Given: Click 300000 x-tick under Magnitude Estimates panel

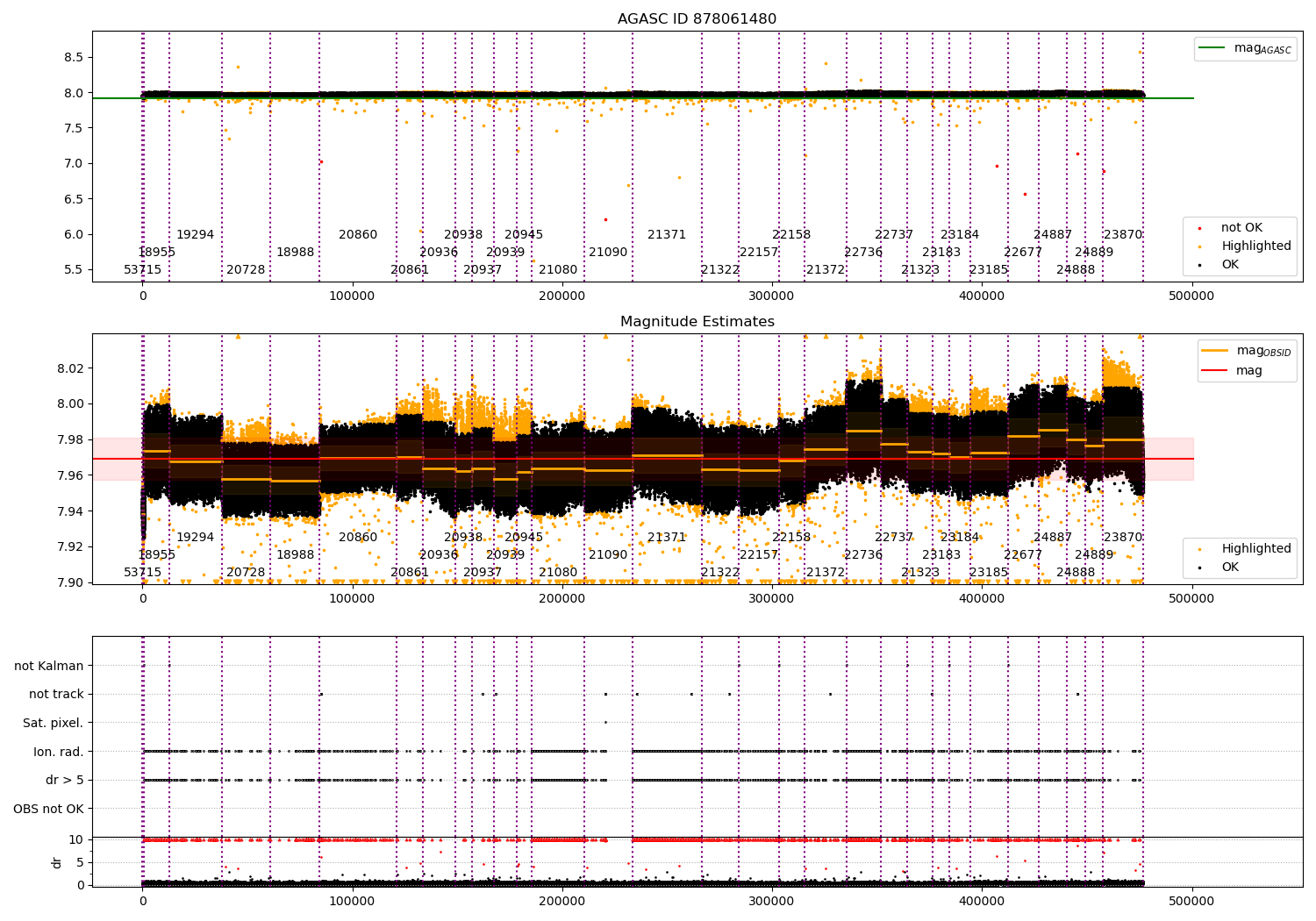Looking at the screenshot, I should tap(772, 599).
